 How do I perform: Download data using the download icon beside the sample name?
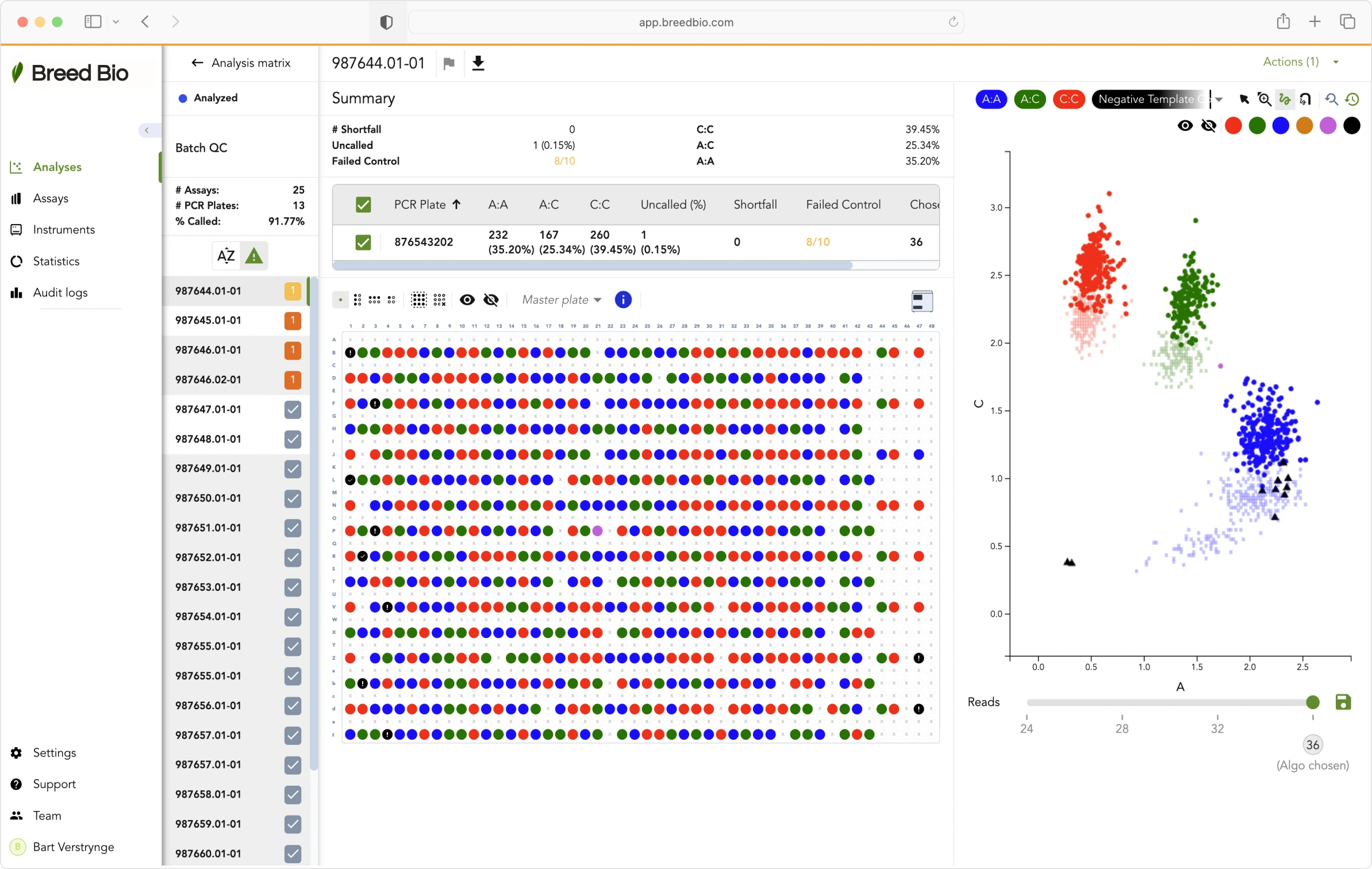click(478, 63)
